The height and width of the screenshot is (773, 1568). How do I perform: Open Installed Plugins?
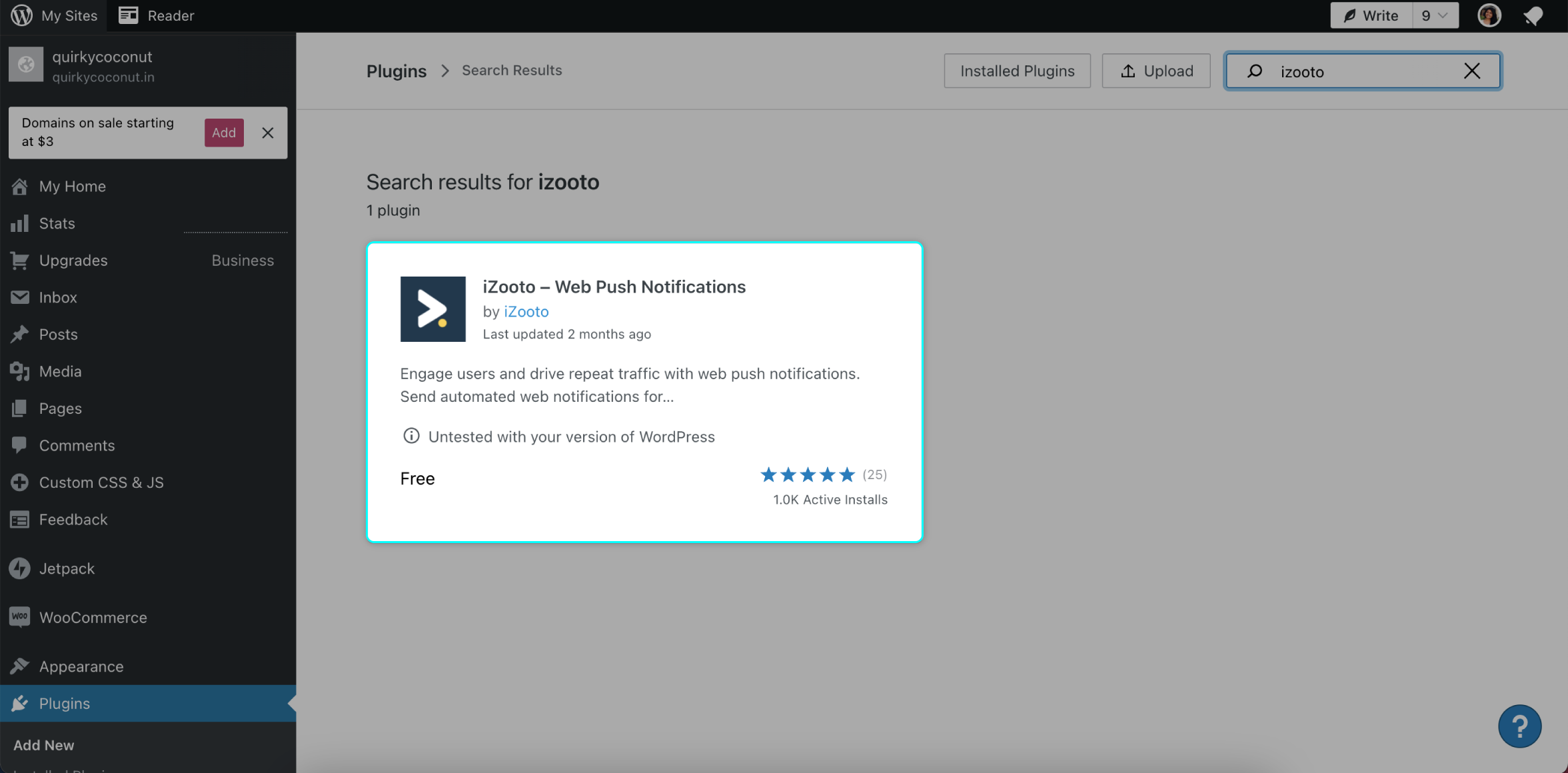click(x=1017, y=71)
